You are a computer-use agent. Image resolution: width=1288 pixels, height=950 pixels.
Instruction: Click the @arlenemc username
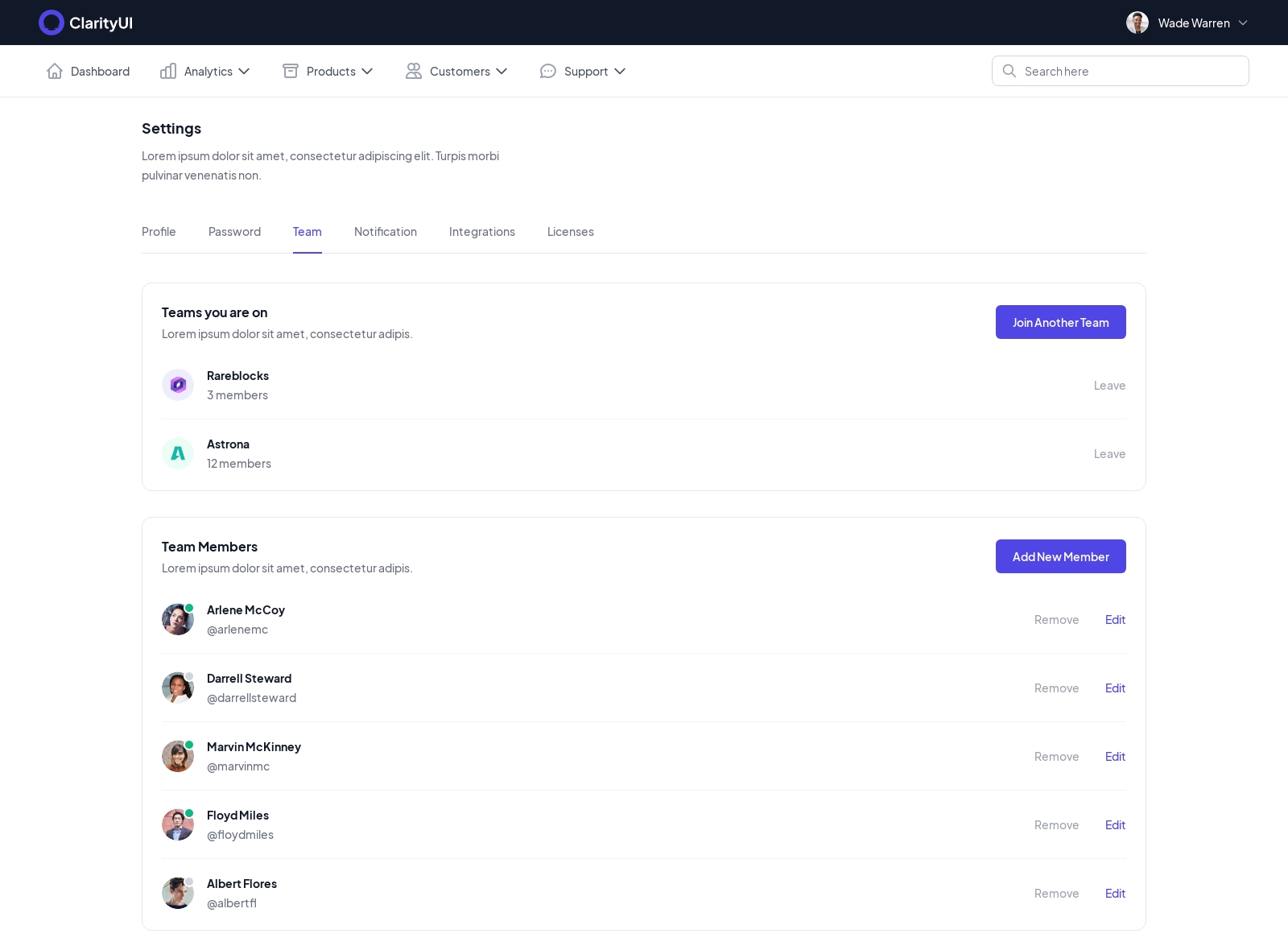click(x=237, y=630)
